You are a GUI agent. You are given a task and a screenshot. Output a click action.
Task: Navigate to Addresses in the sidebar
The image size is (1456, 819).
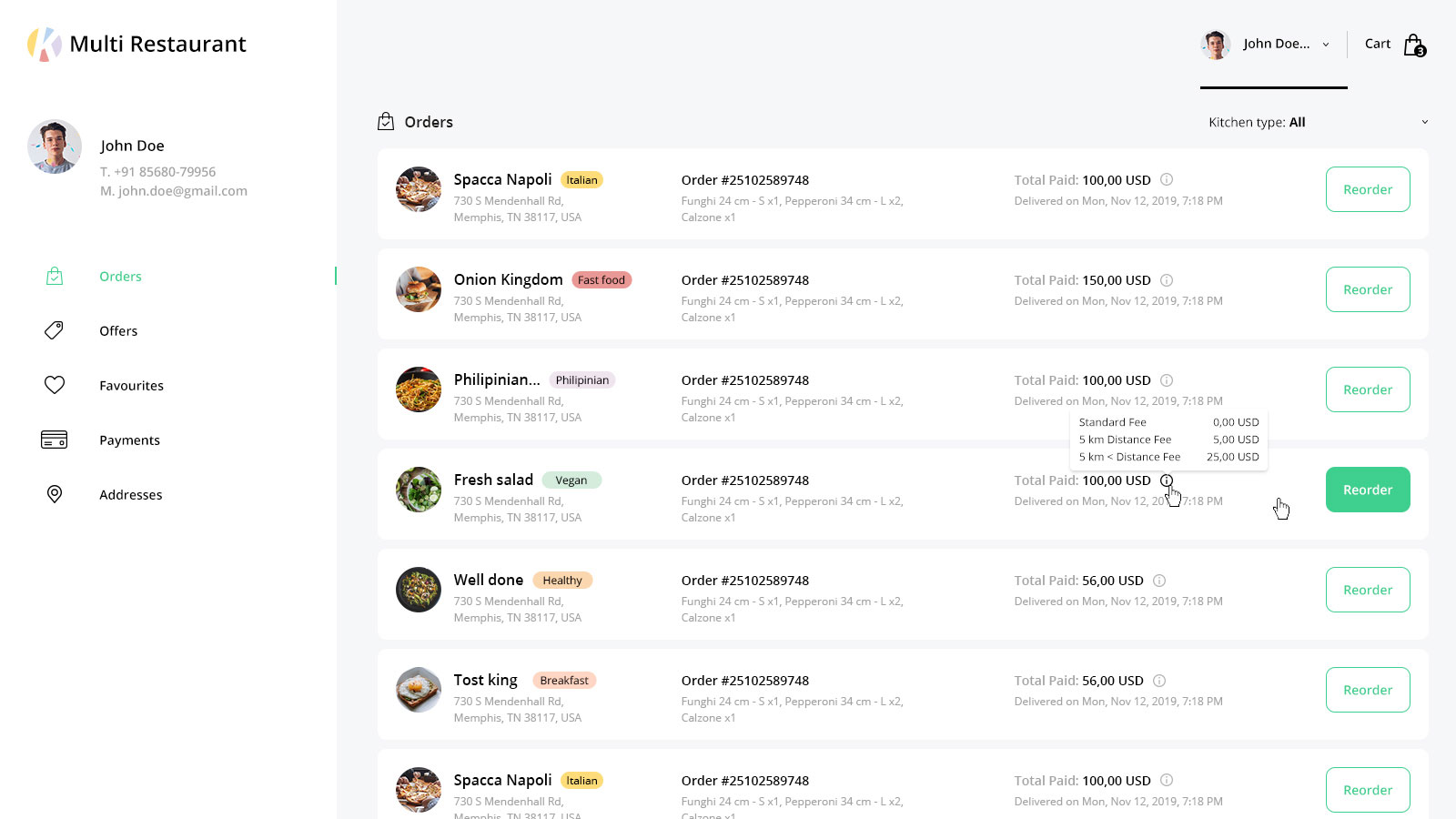point(131,495)
